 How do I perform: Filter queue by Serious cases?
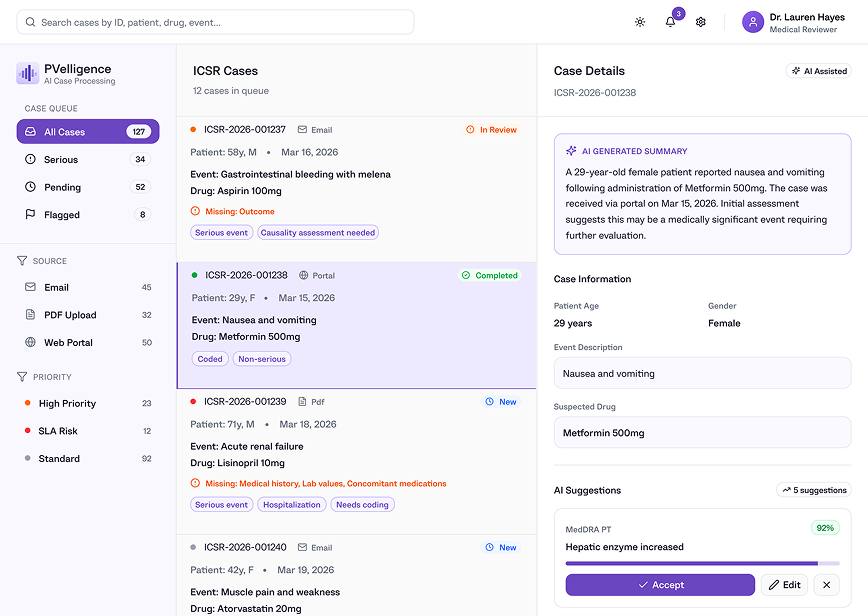point(88,159)
